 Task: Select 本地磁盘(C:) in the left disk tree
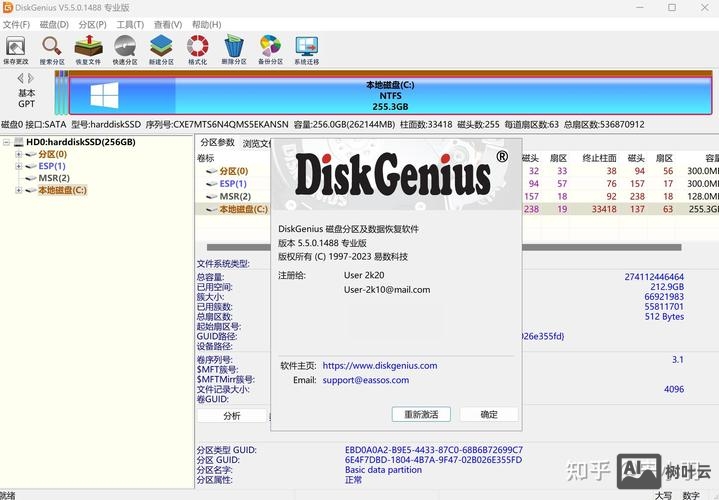62,190
